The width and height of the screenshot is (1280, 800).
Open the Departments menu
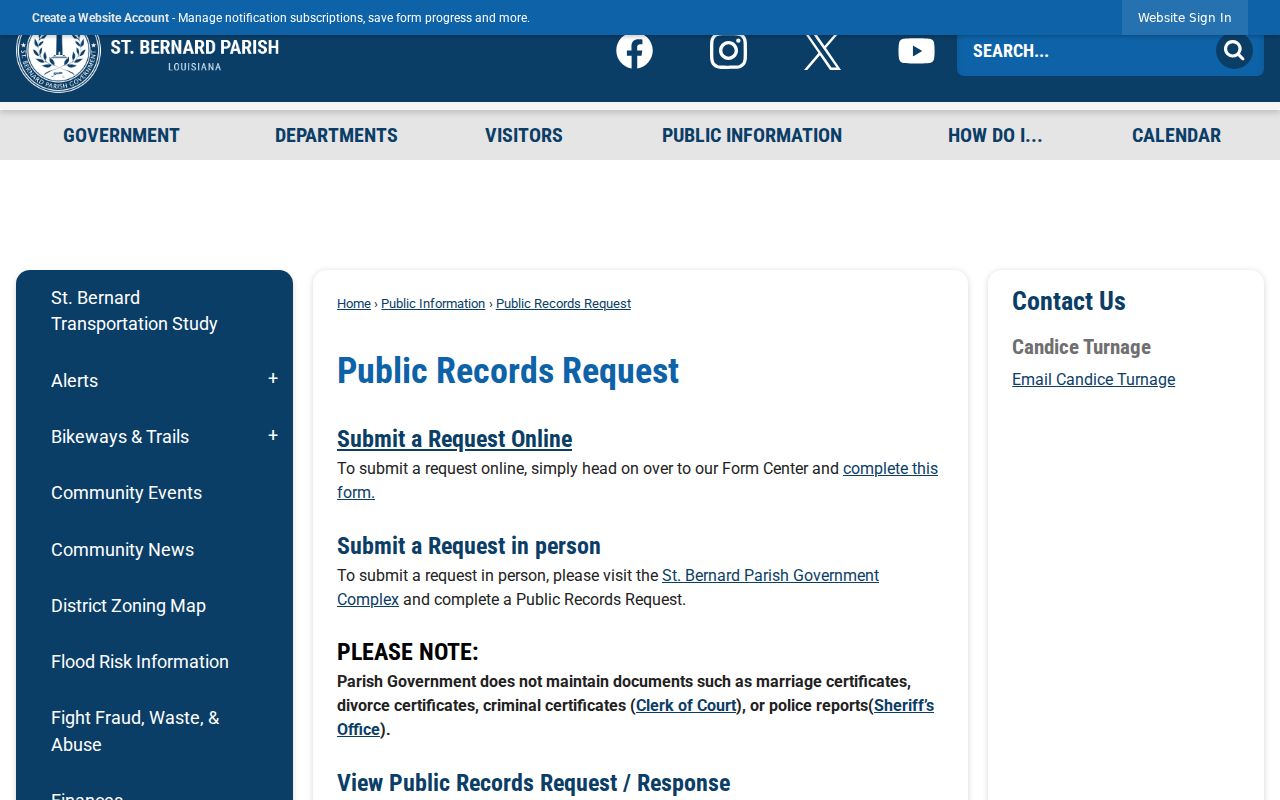tap(336, 135)
